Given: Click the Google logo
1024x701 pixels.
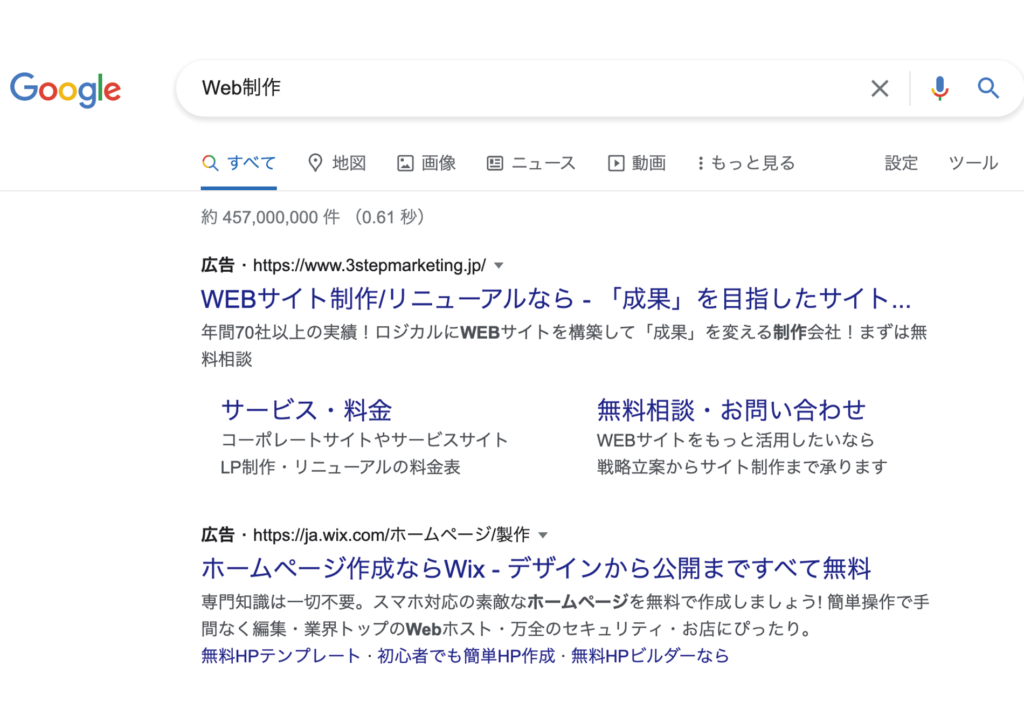Looking at the screenshot, I should tap(65, 90).
